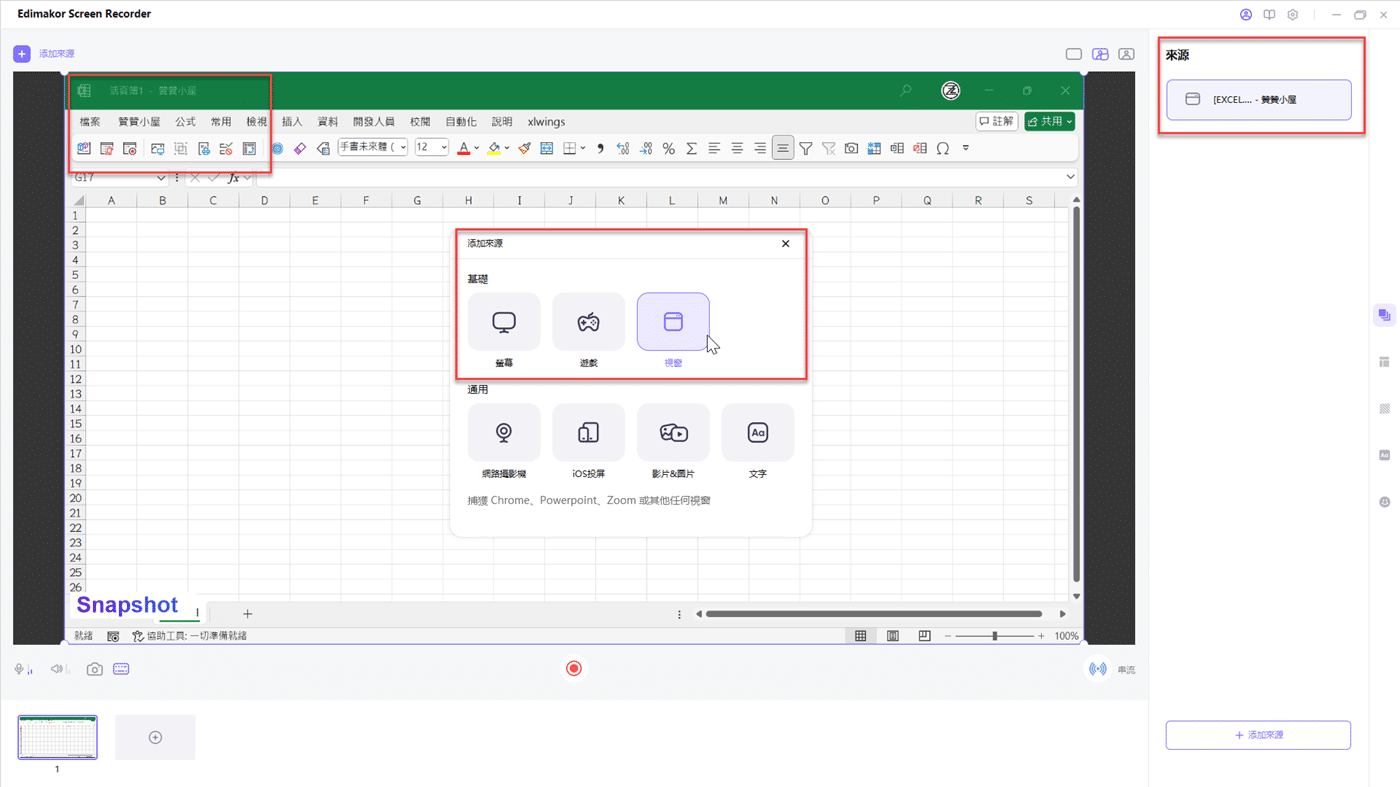The height and width of the screenshot is (787, 1400).
Task: Open the borders dropdown arrow
Action: [584, 149]
